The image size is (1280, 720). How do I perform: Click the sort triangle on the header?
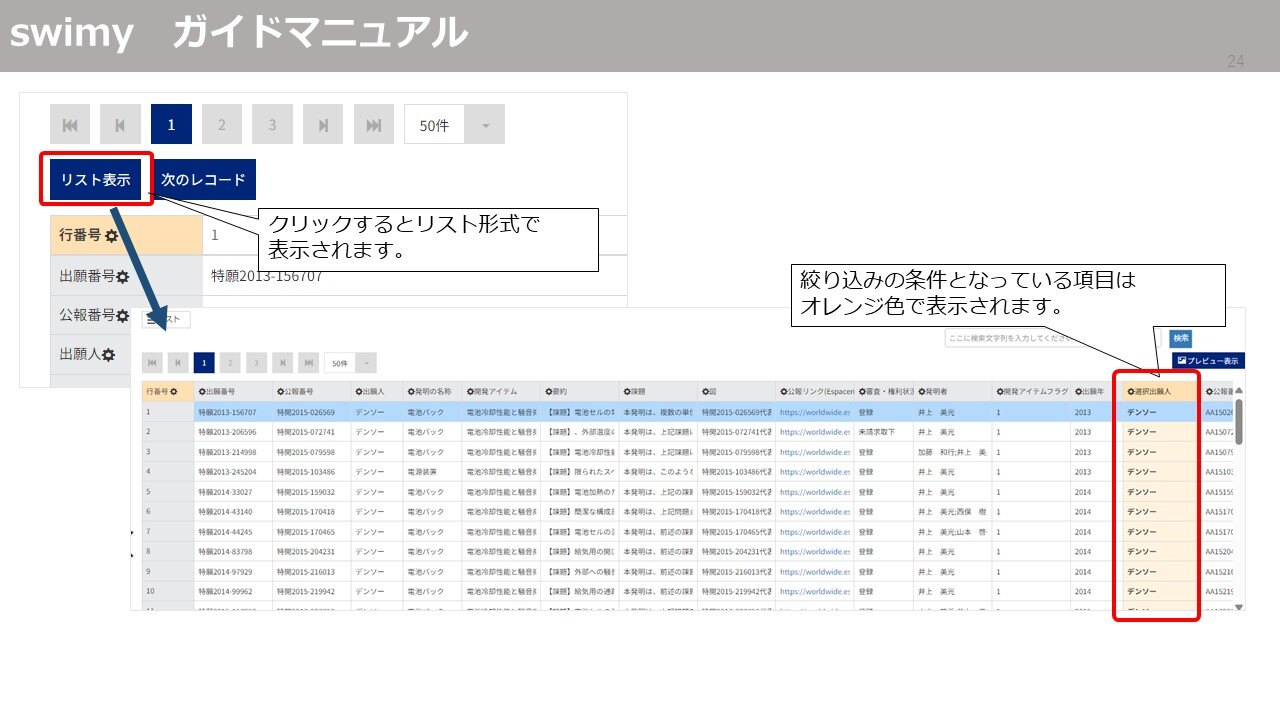(x=1239, y=390)
